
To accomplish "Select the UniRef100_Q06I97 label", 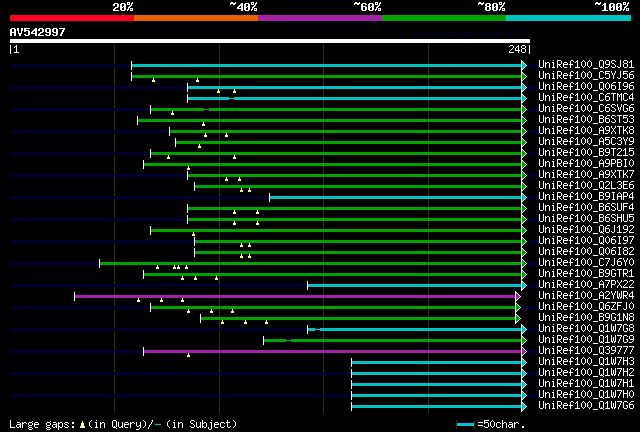I will click(x=586, y=241).
